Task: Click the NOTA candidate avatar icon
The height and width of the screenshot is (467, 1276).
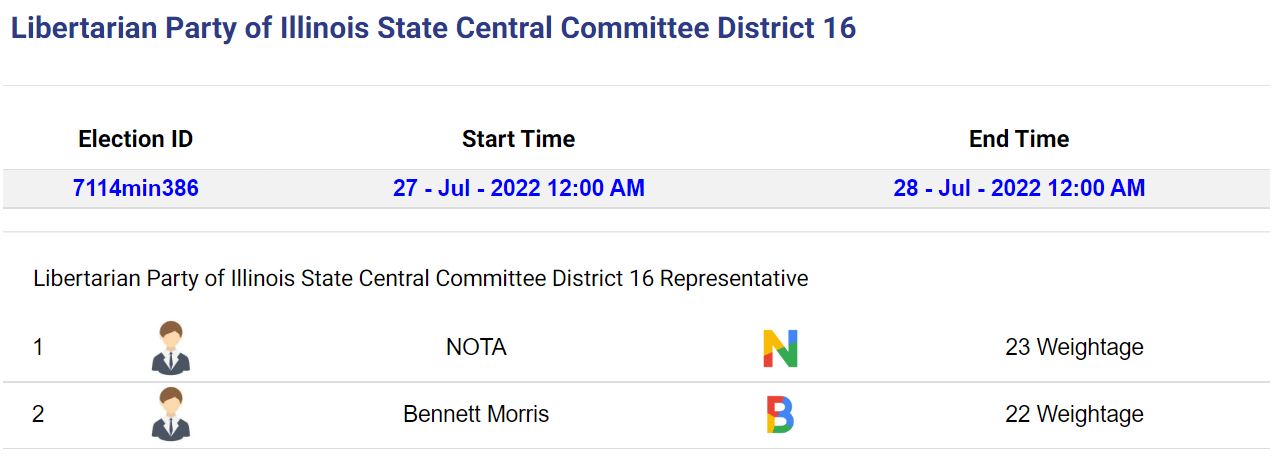Action: [171, 348]
